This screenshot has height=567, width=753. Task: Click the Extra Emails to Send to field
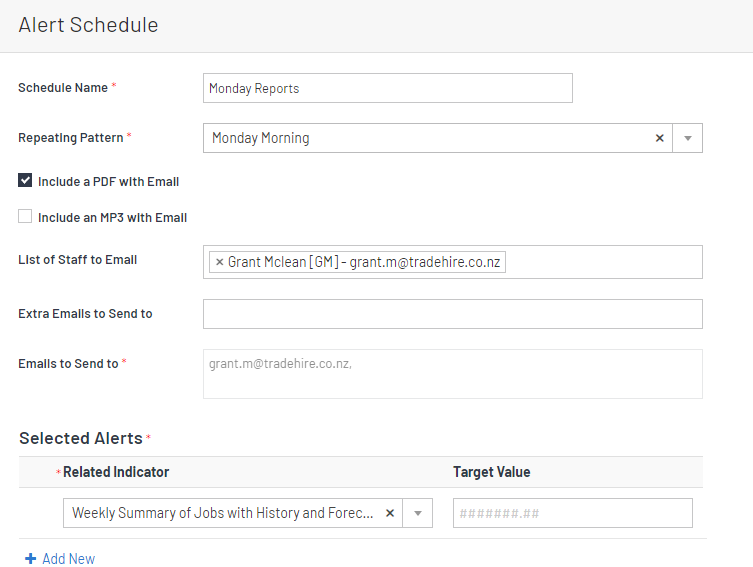click(x=452, y=313)
